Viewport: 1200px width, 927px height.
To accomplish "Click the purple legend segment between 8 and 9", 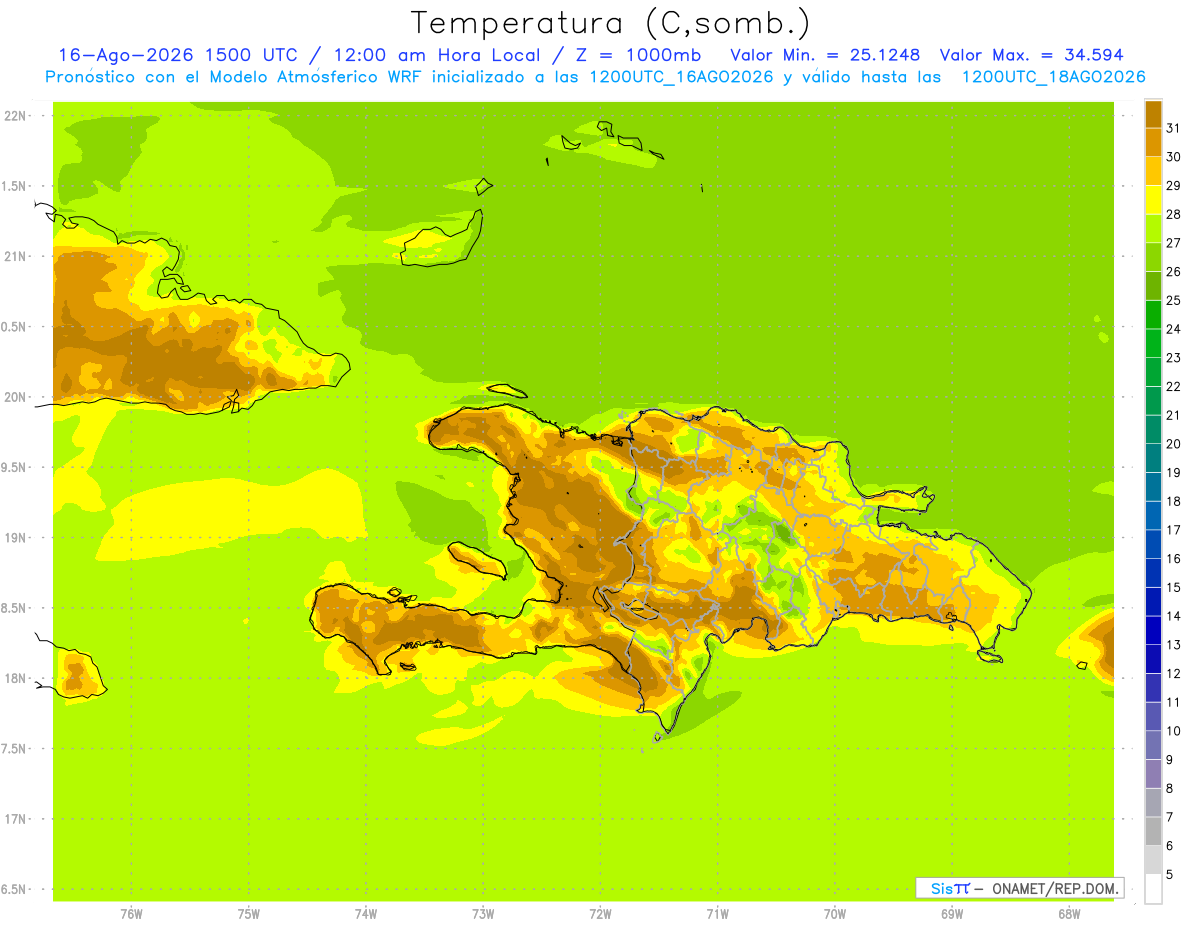I will point(1153,774).
